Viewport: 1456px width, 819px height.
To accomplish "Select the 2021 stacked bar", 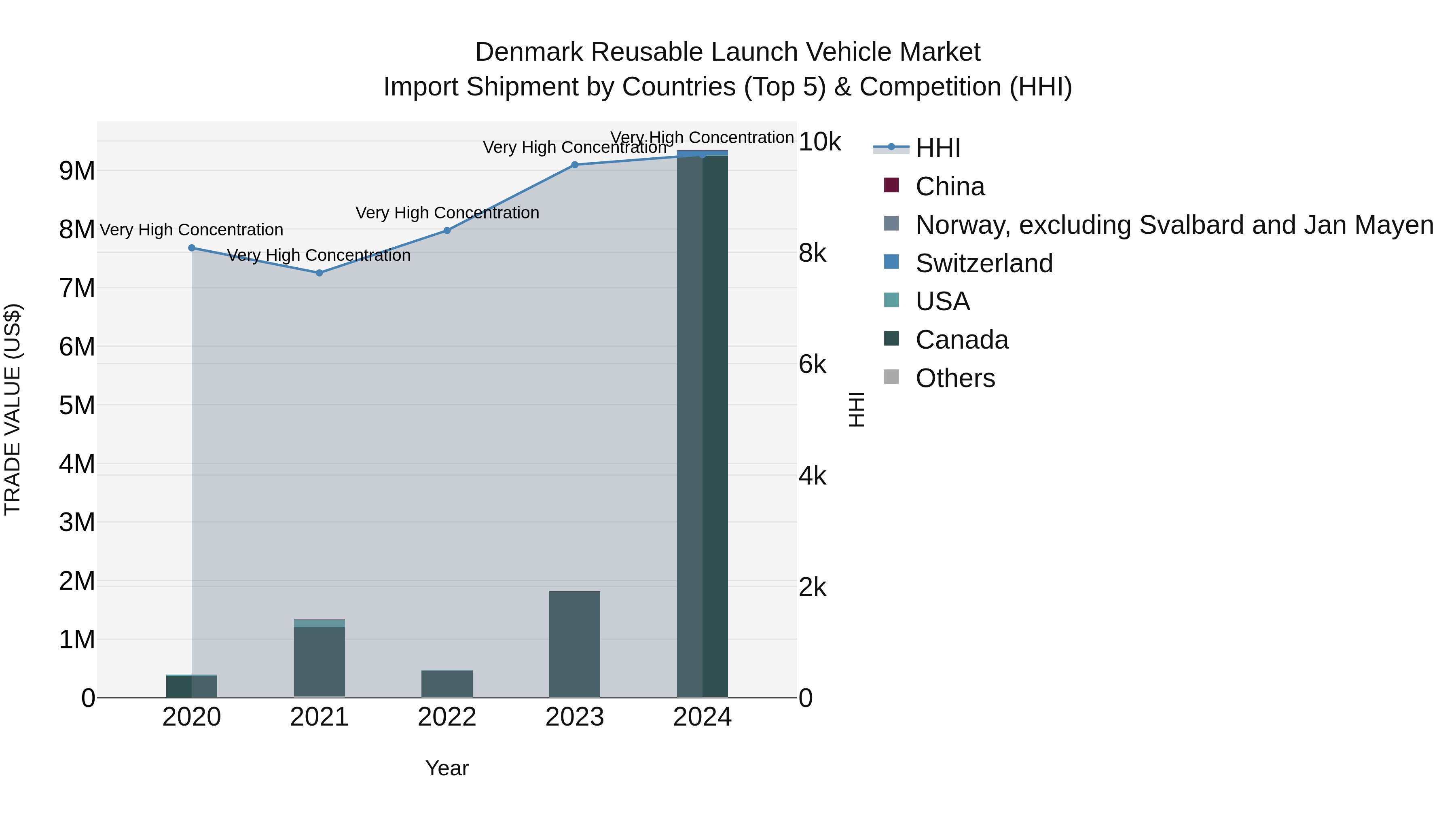I will click(320, 658).
